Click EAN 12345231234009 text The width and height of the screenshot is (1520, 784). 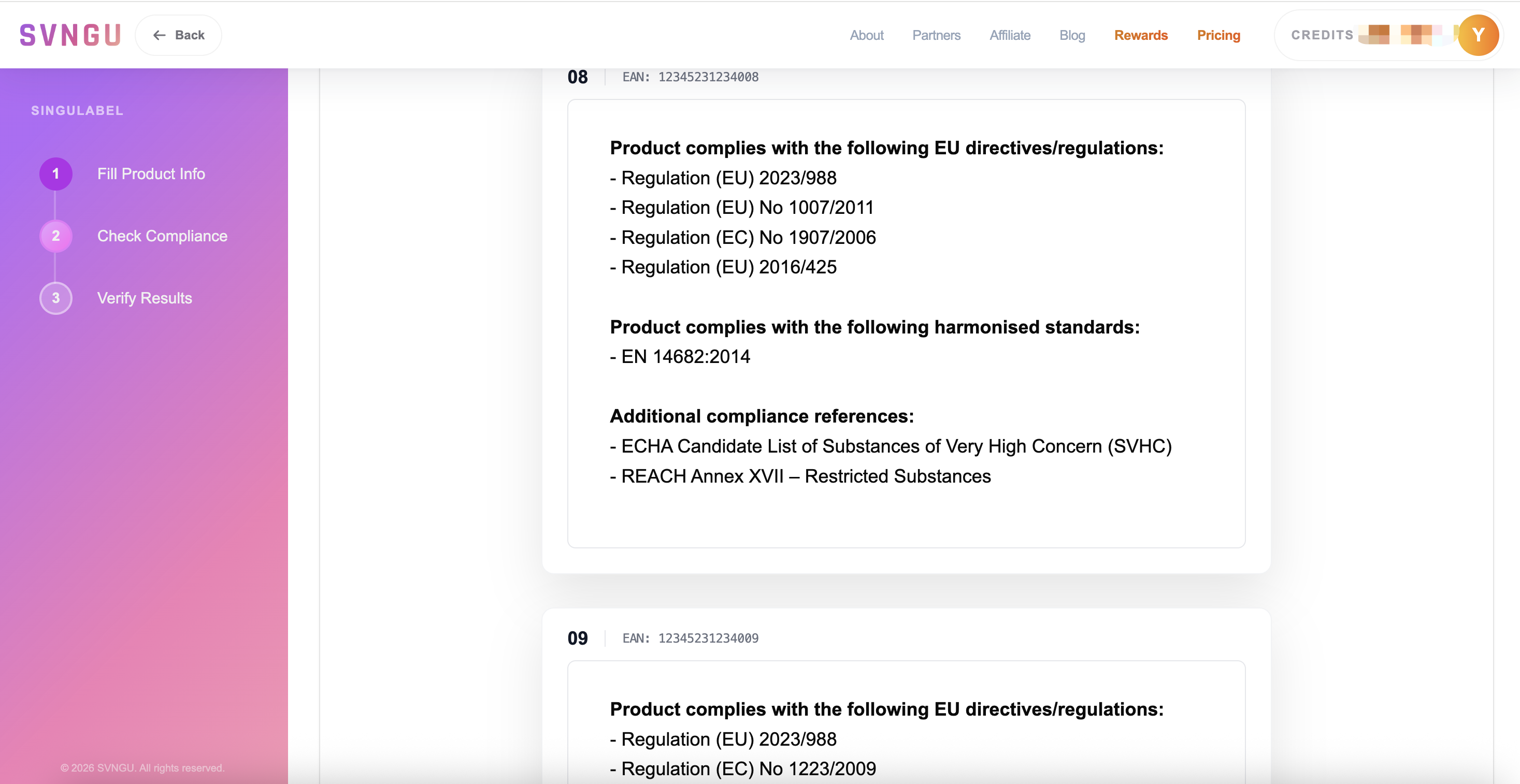coord(691,638)
